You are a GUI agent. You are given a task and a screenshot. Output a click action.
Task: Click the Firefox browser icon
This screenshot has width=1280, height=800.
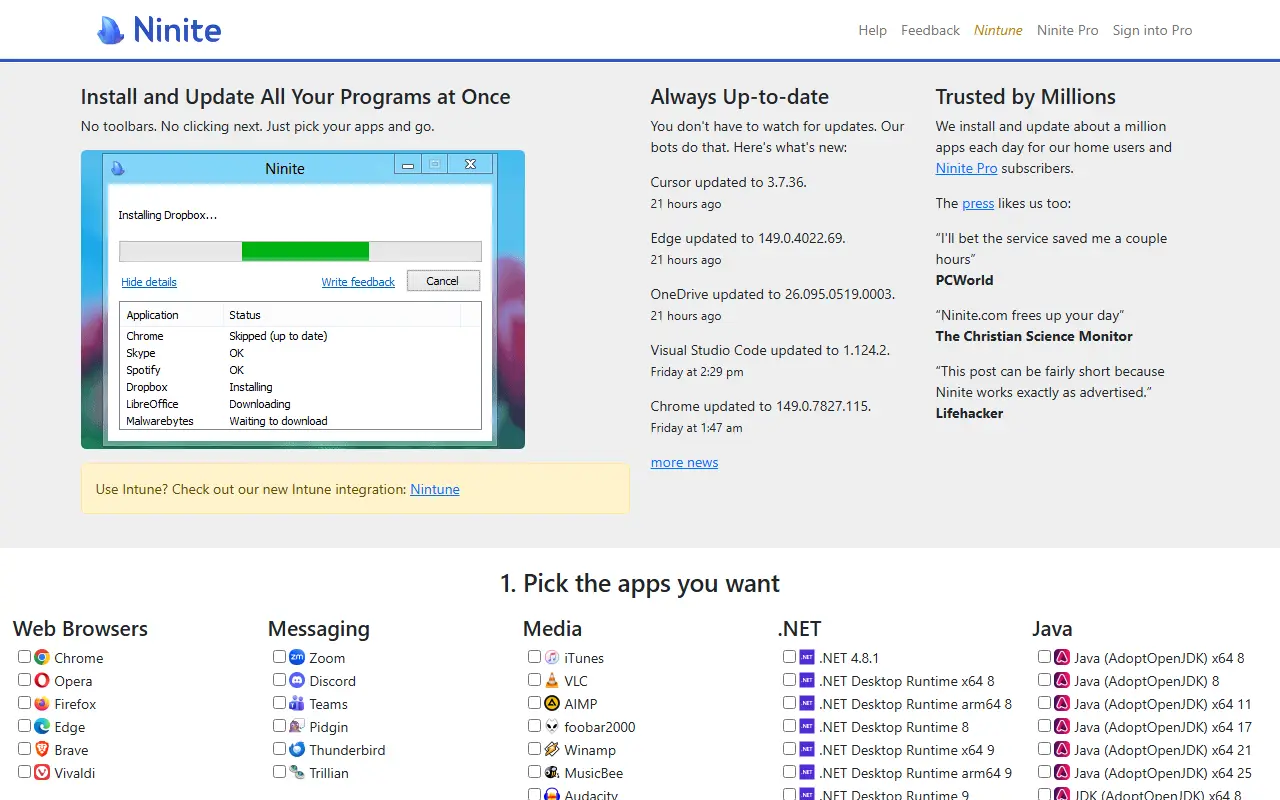coord(42,703)
